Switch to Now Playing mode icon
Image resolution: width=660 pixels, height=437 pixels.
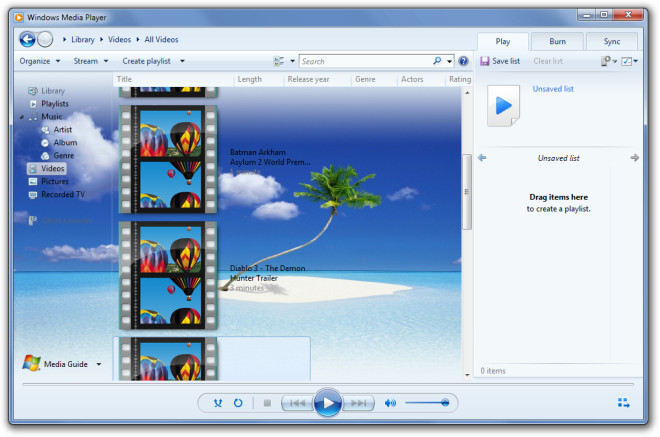(x=623, y=403)
